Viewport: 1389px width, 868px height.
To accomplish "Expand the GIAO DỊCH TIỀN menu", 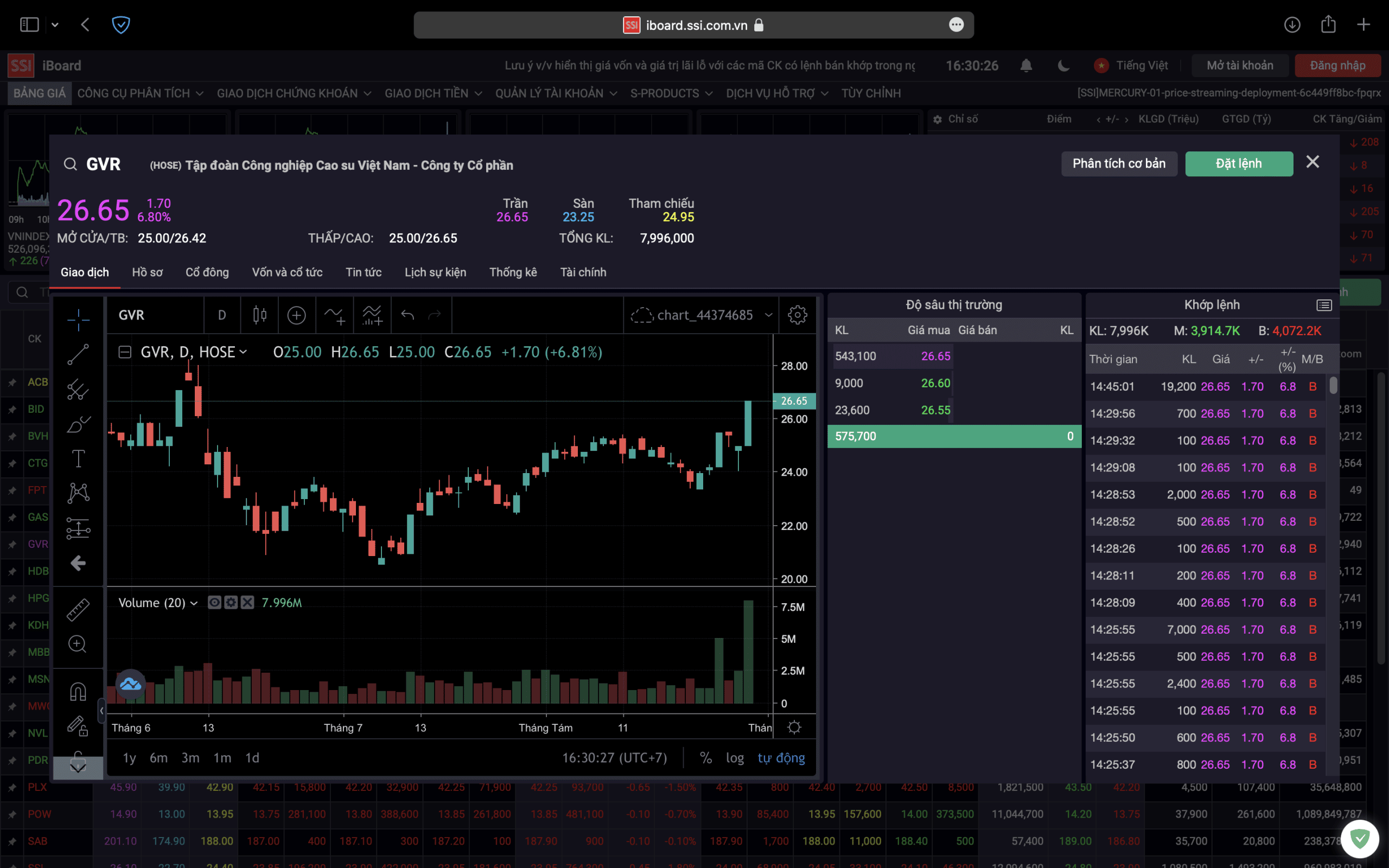I will pyautogui.click(x=433, y=93).
